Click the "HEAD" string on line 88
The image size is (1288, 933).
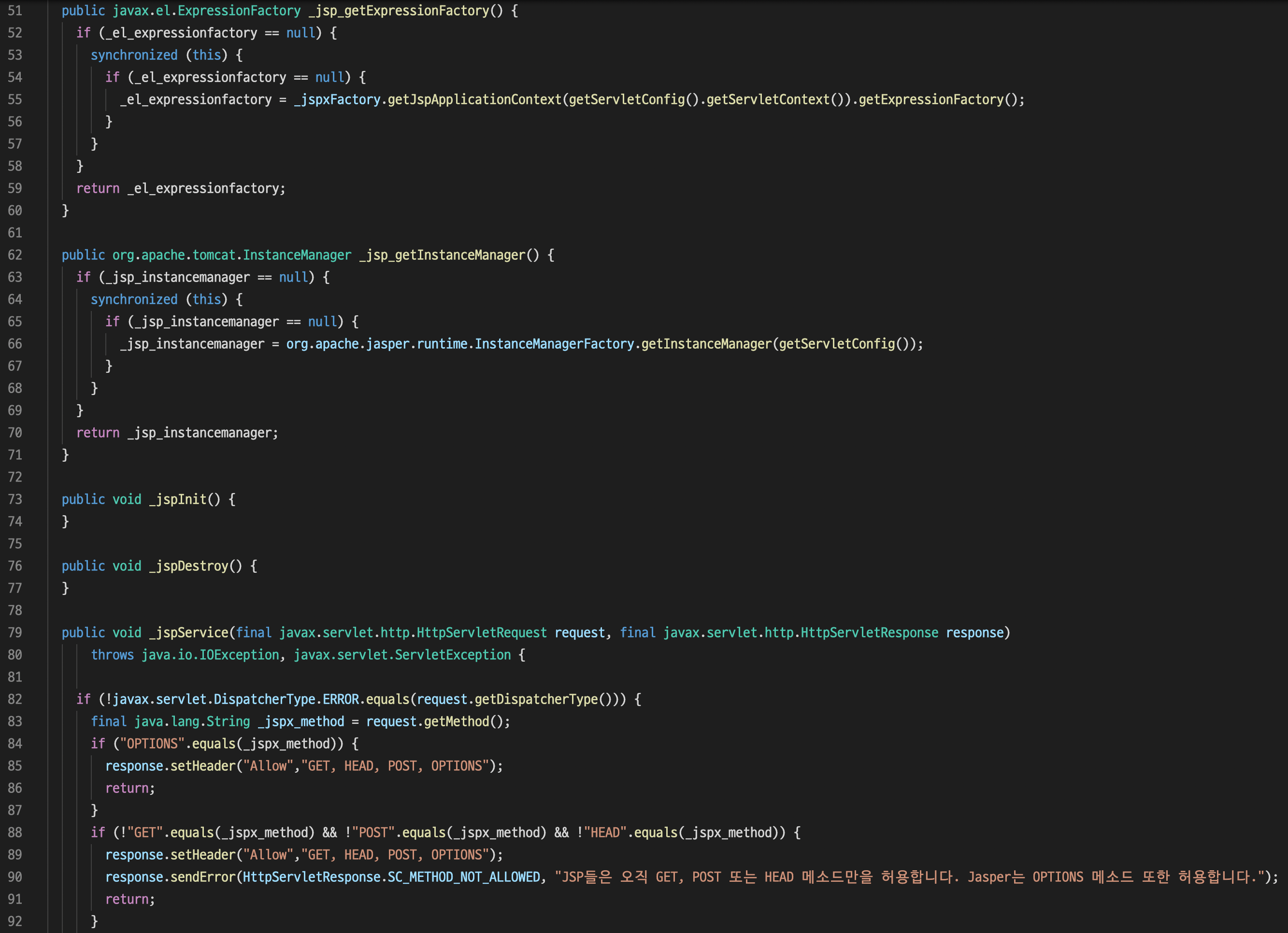coord(605,833)
